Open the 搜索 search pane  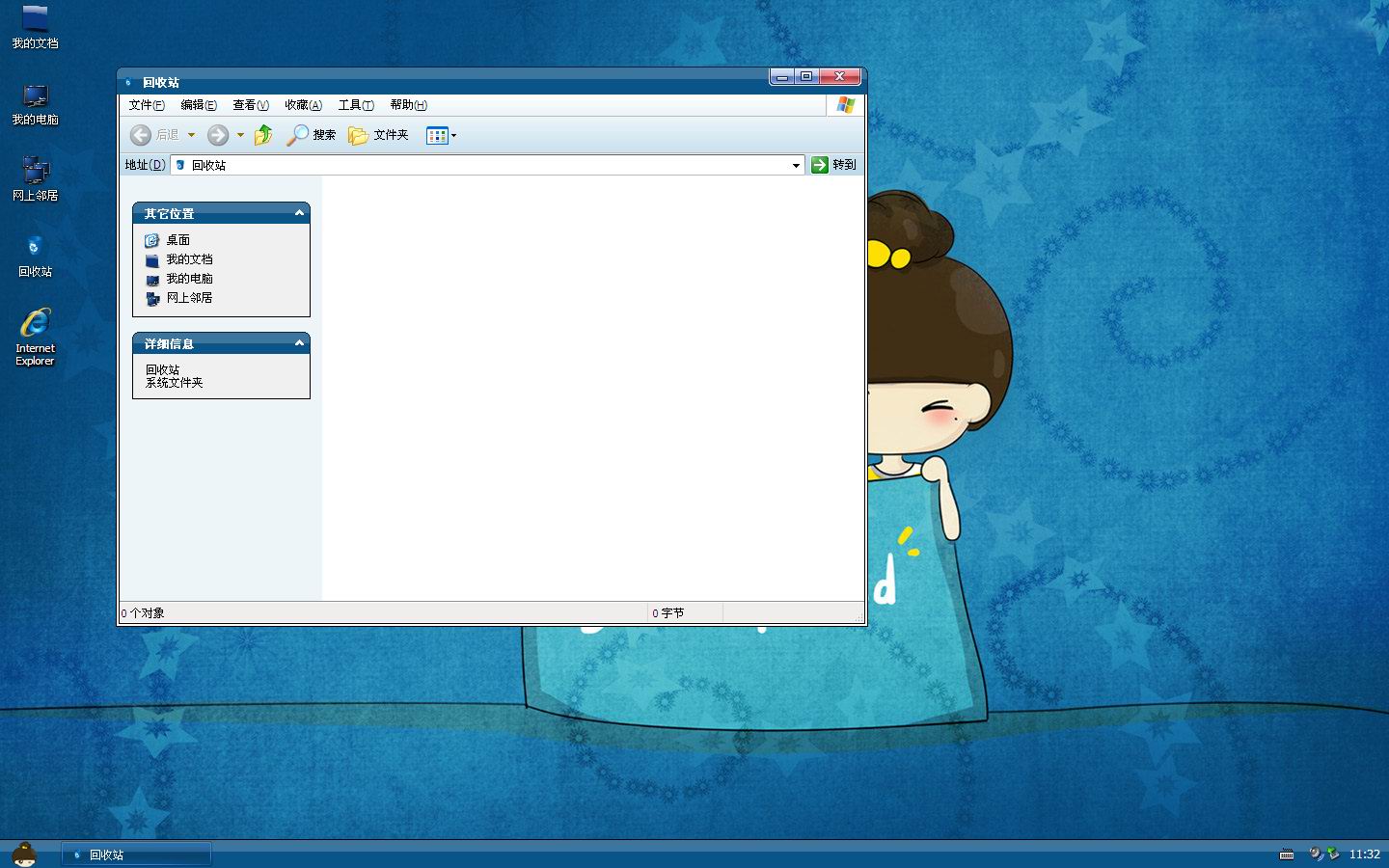coord(311,135)
